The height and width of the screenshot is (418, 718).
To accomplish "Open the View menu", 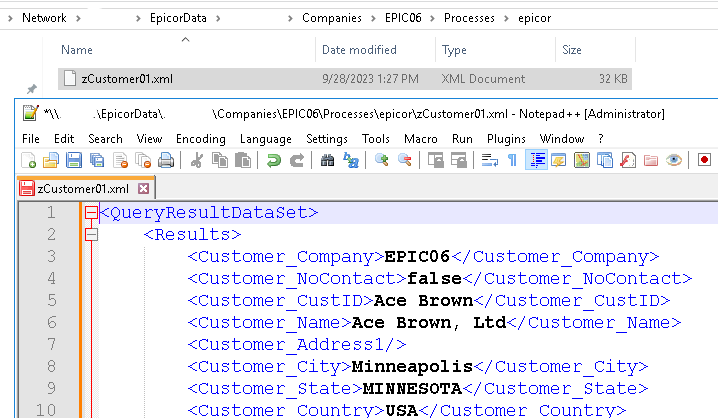I will click(x=149, y=139).
